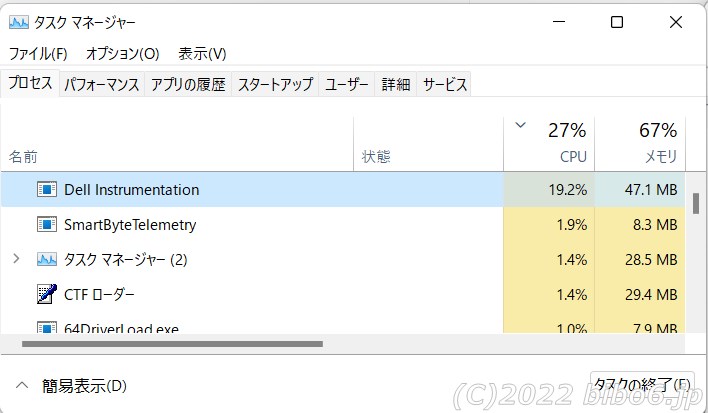Image resolution: width=708 pixels, height=413 pixels.
Task: Sort by the 名前 column header
Action: [x=177, y=144]
